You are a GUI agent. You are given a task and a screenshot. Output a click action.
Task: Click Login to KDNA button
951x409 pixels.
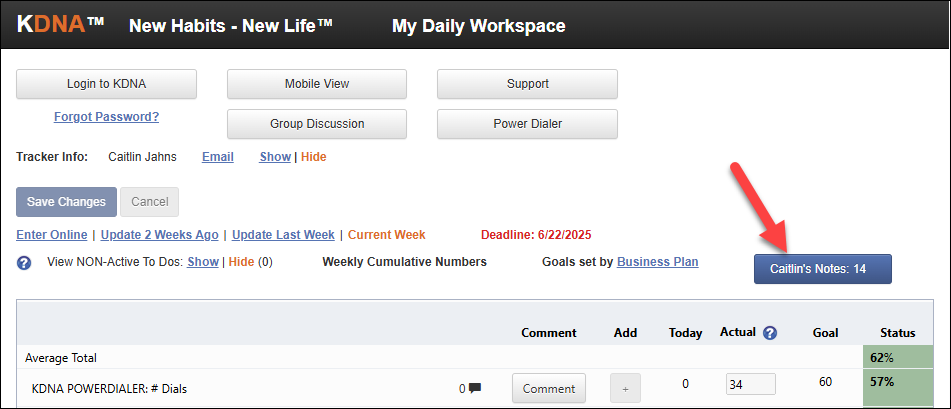coord(106,84)
